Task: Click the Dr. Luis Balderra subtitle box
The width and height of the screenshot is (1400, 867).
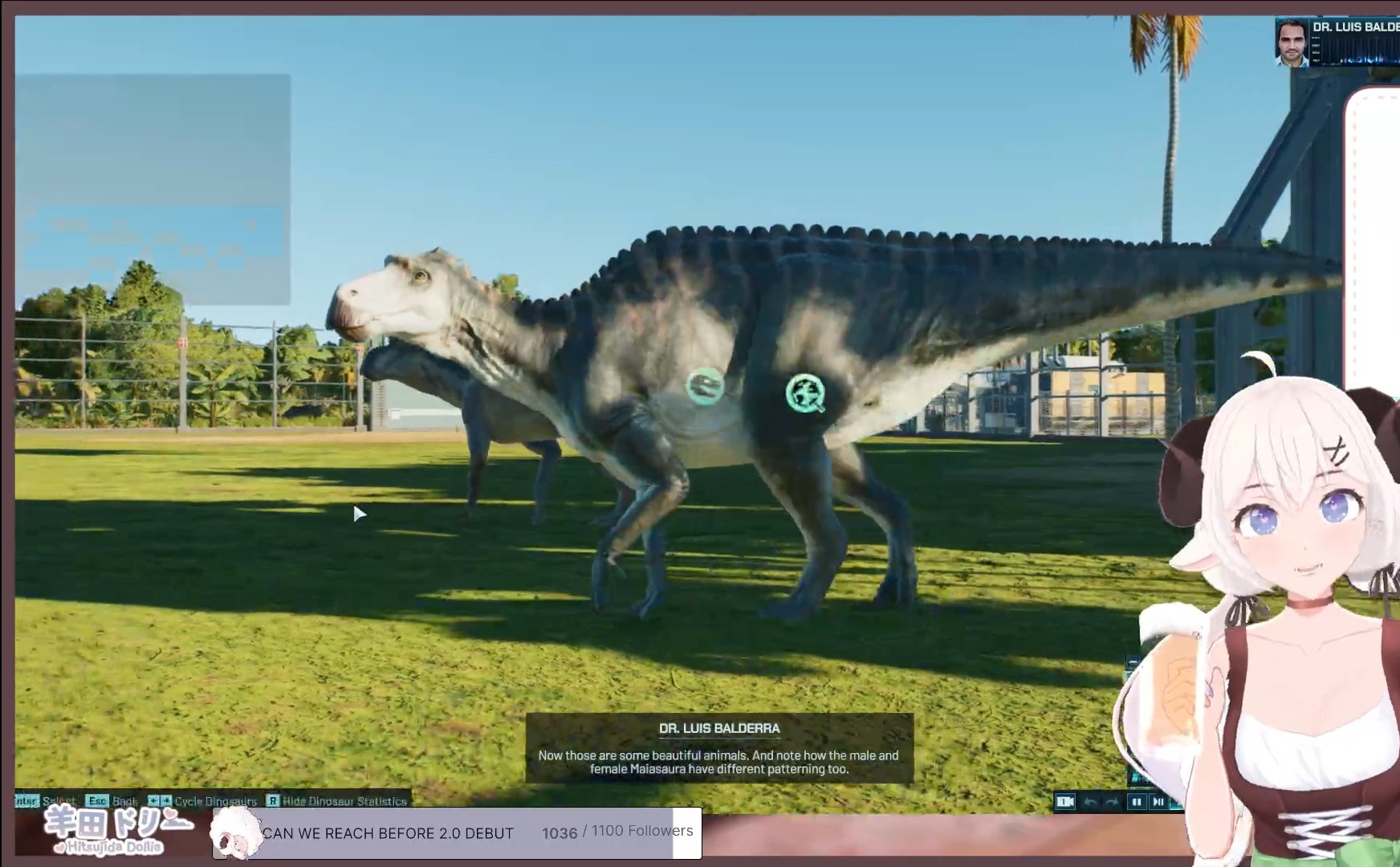Action: (x=719, y=748)
